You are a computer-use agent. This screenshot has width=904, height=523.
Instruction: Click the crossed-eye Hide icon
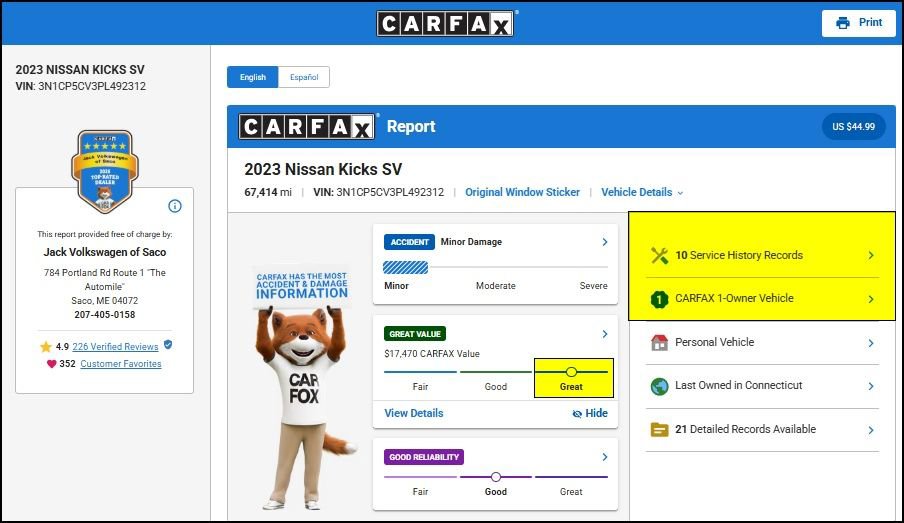(577, 413)
